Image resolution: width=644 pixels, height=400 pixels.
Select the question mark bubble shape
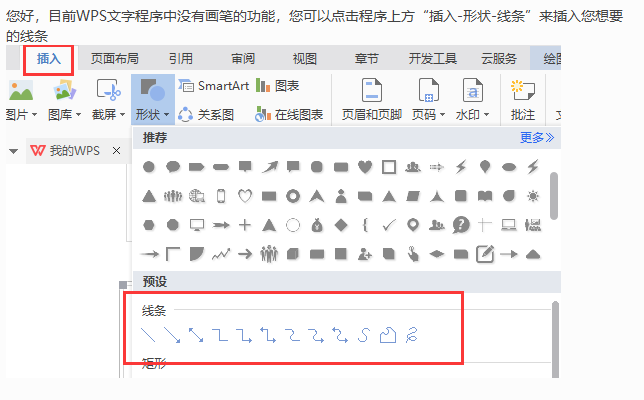[x=461, y=225]
